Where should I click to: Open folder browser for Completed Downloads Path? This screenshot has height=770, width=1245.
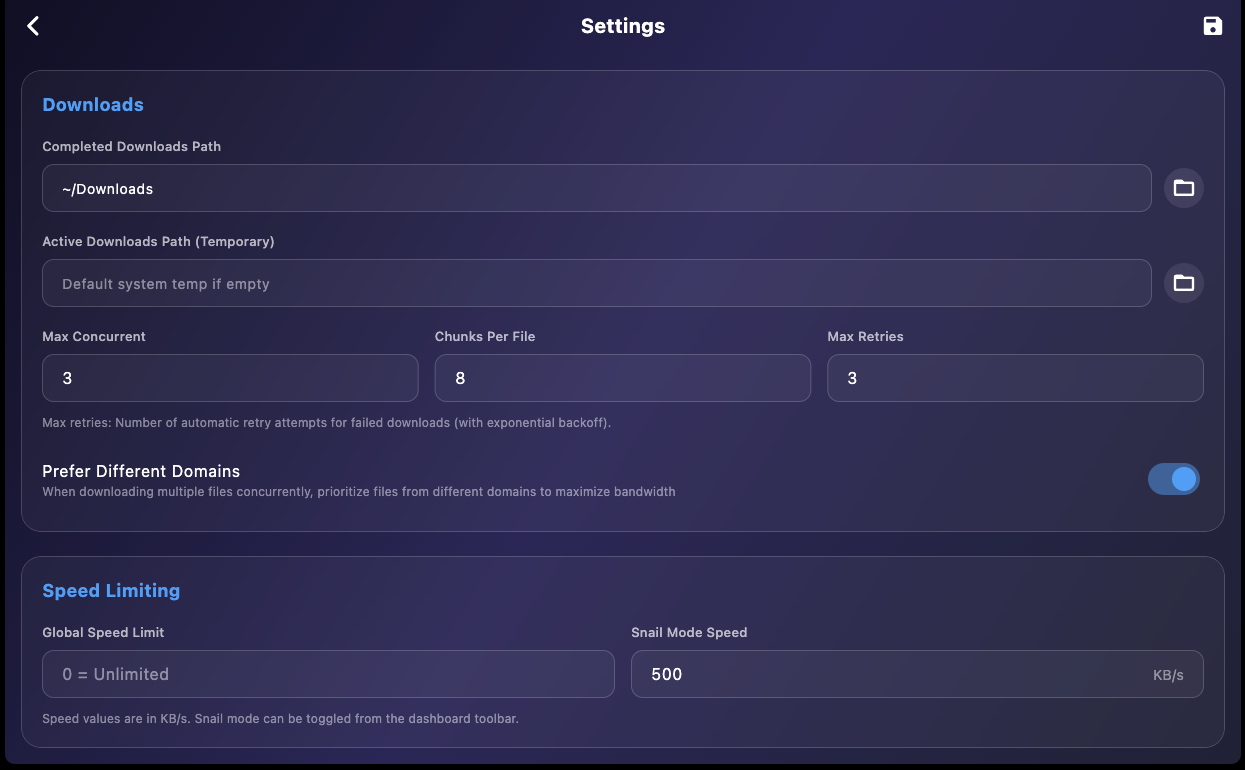coord(1183,188)
